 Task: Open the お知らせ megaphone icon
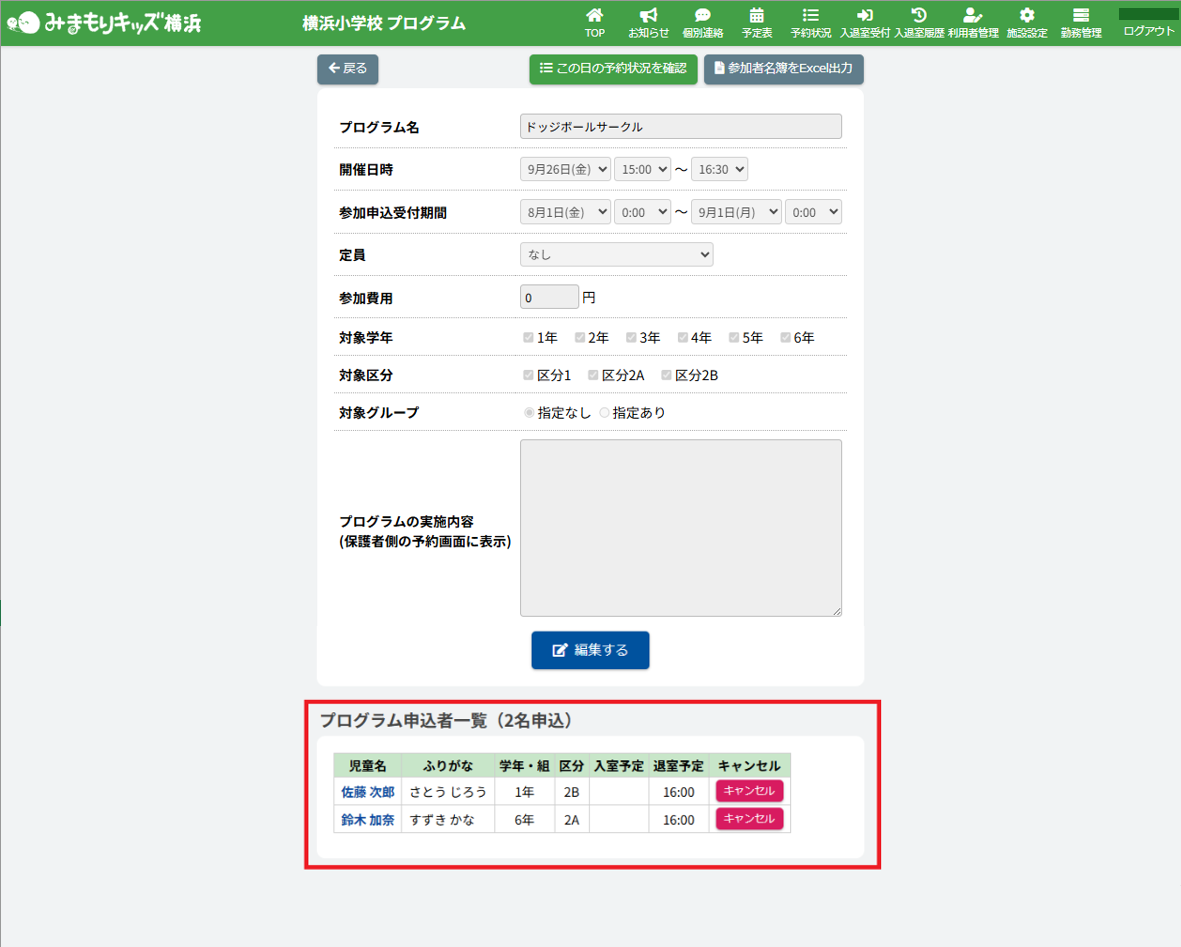(x=648, y=16)
